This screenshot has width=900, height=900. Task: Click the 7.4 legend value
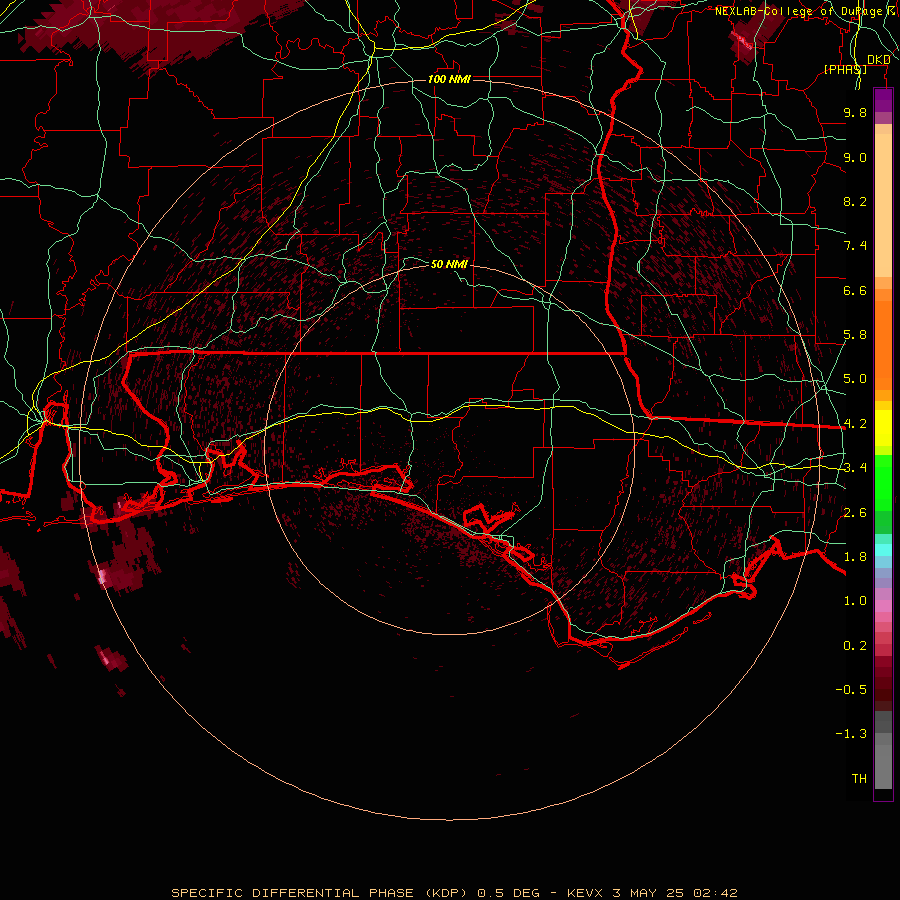tap(855, 246)
